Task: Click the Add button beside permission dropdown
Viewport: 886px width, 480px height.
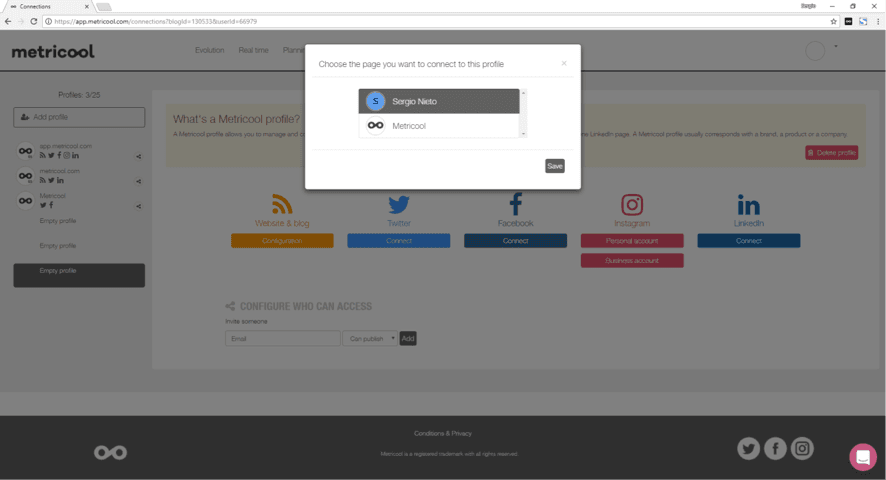Action: pyautogui.click(x=408, y=339)
